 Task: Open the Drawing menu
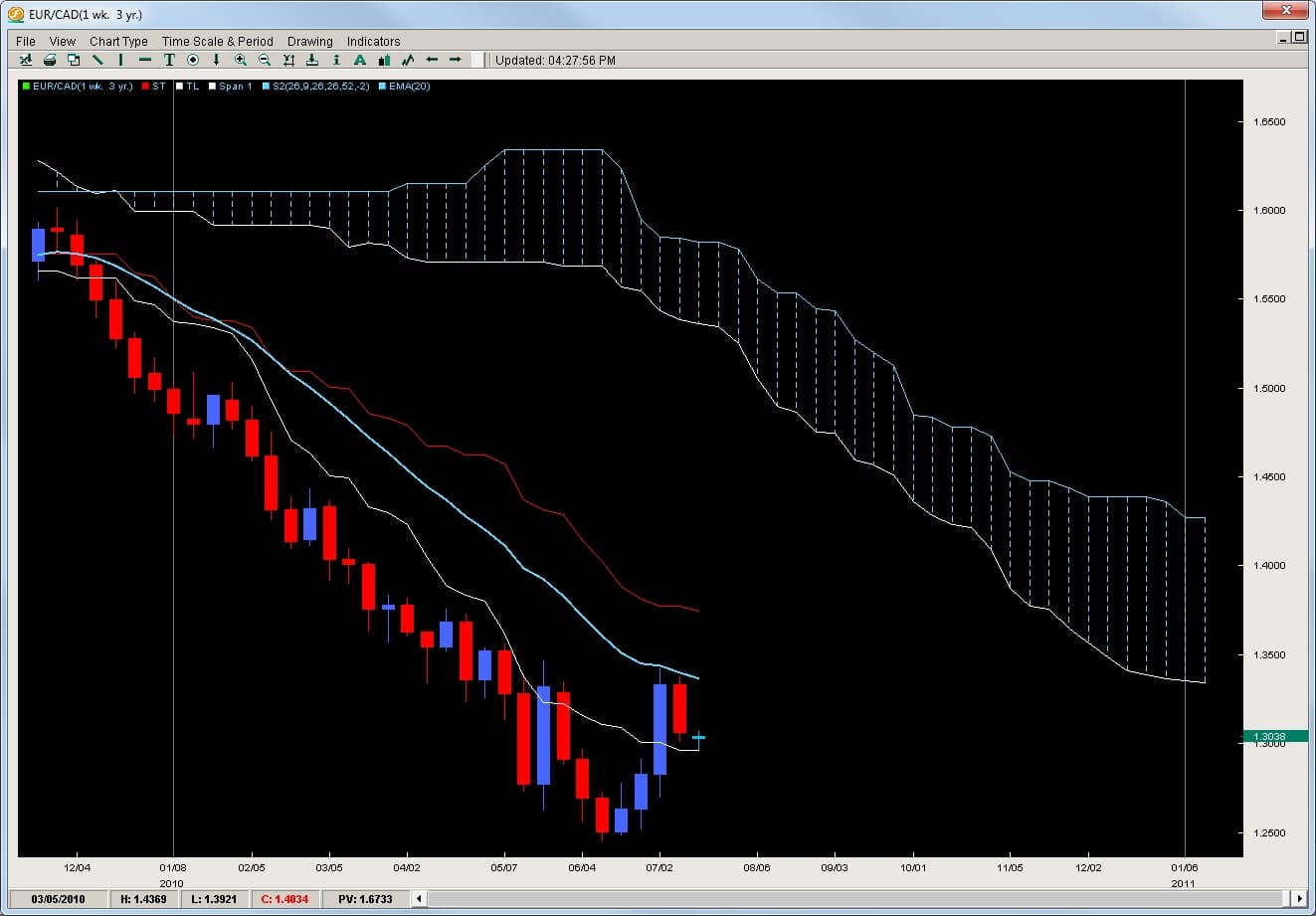(310, 41)
